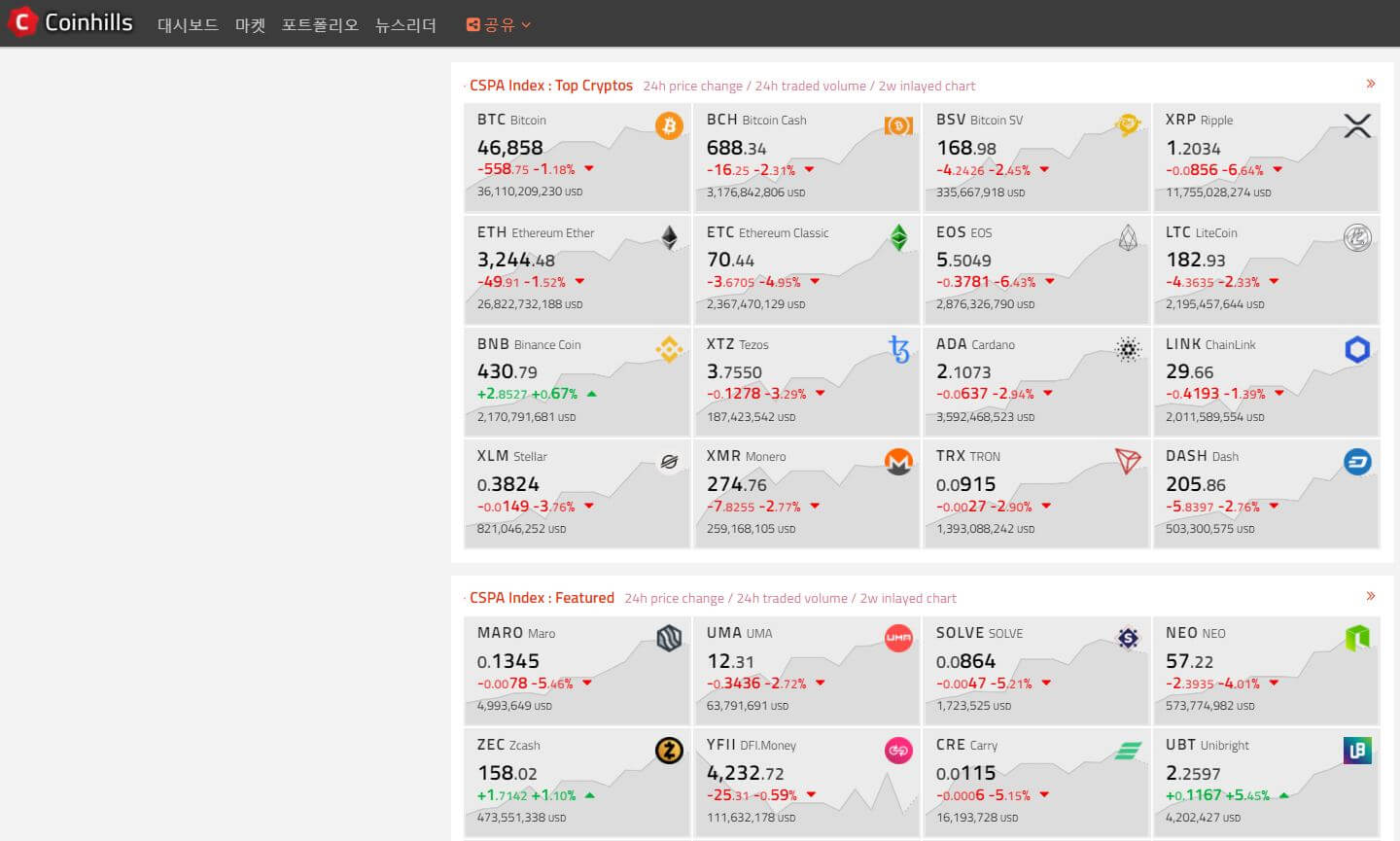Open BTC price 46,858
This screenshot has height=841, width=1400.
click(x=510, y=148)
